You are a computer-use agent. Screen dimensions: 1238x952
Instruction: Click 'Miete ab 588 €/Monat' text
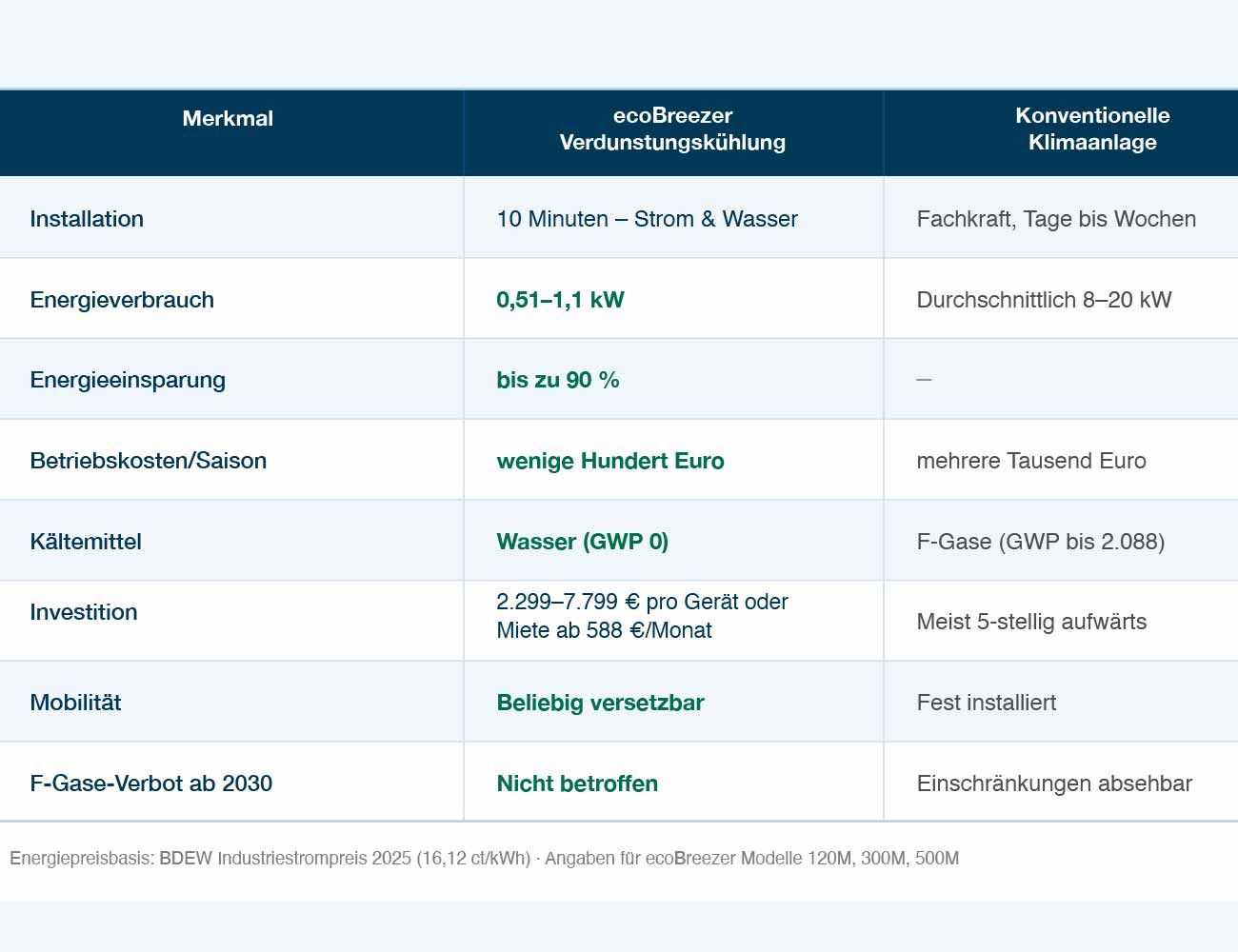click(x=604, y=630)
